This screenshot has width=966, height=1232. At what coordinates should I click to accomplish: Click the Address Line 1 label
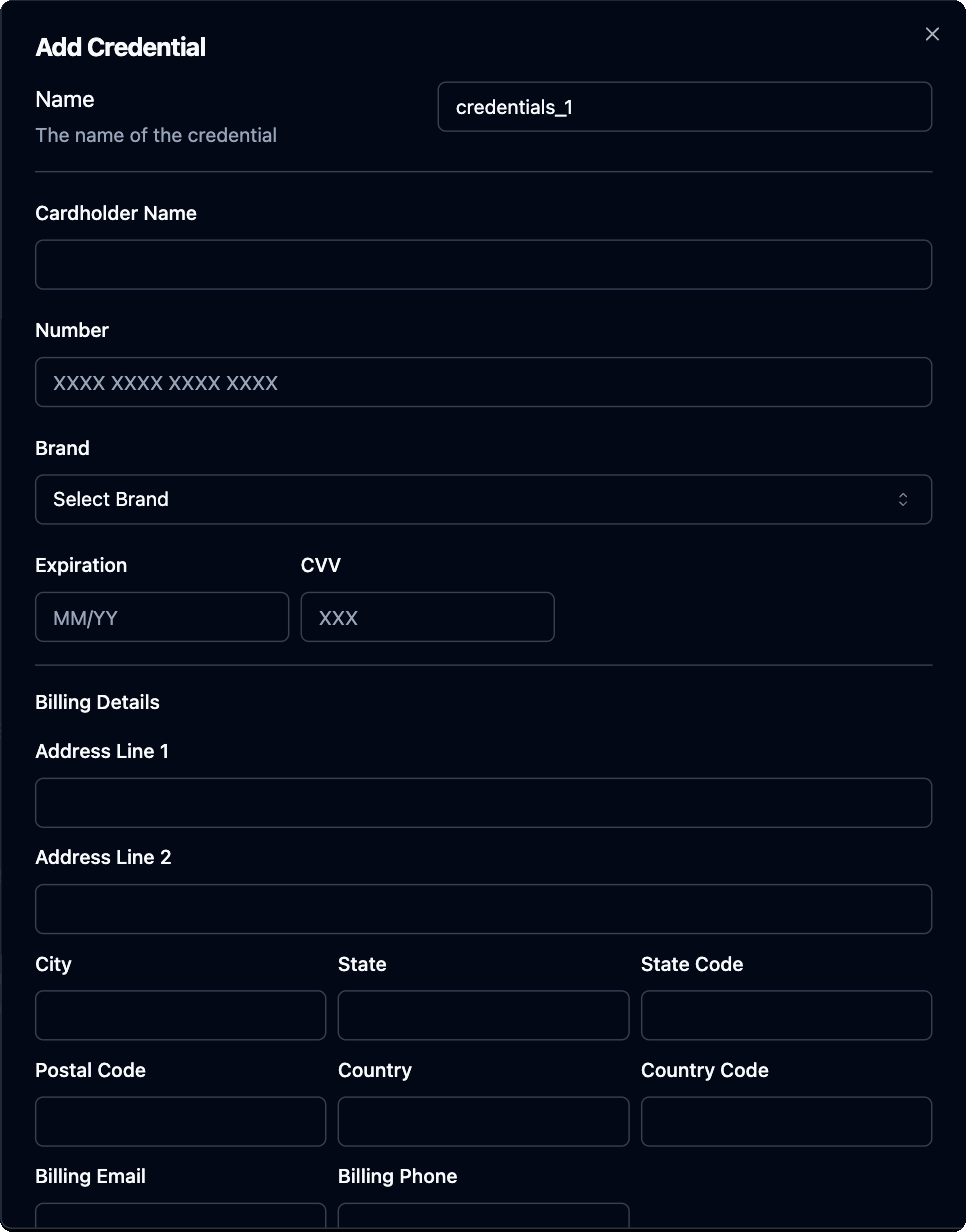click(x=102, y=751)
